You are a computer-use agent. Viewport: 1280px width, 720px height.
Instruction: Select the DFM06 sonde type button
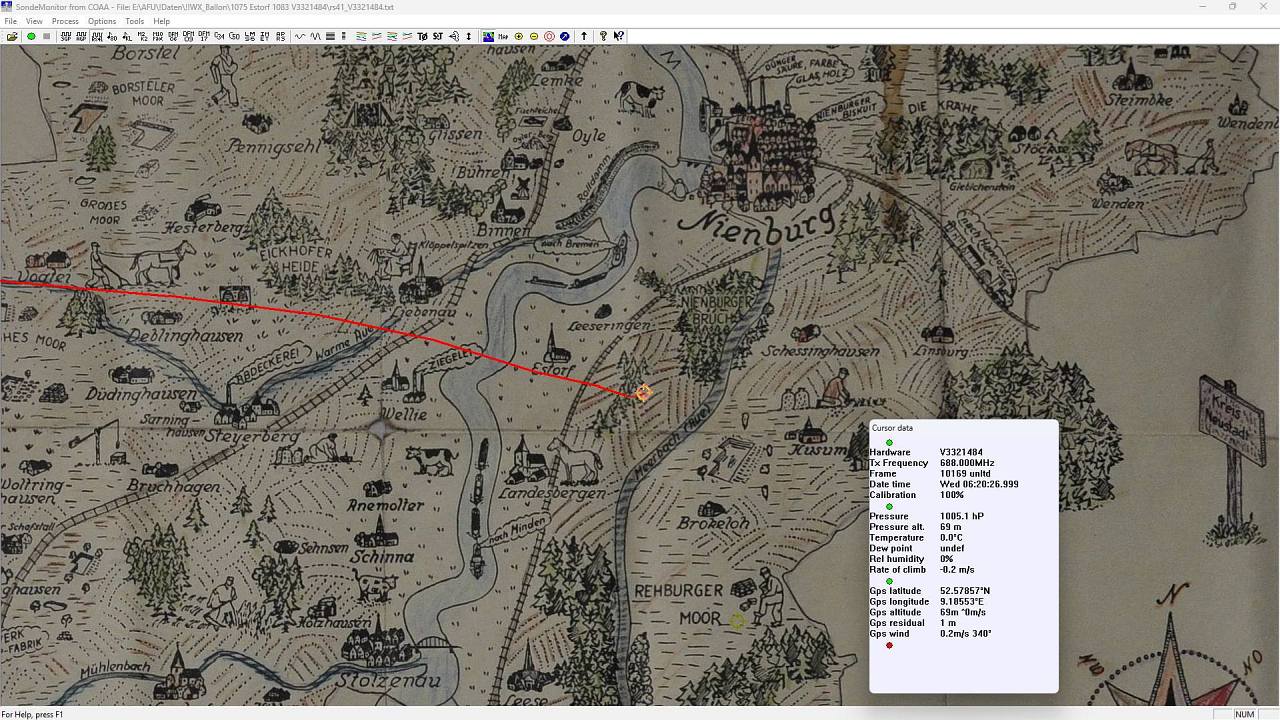coord(173,36)
